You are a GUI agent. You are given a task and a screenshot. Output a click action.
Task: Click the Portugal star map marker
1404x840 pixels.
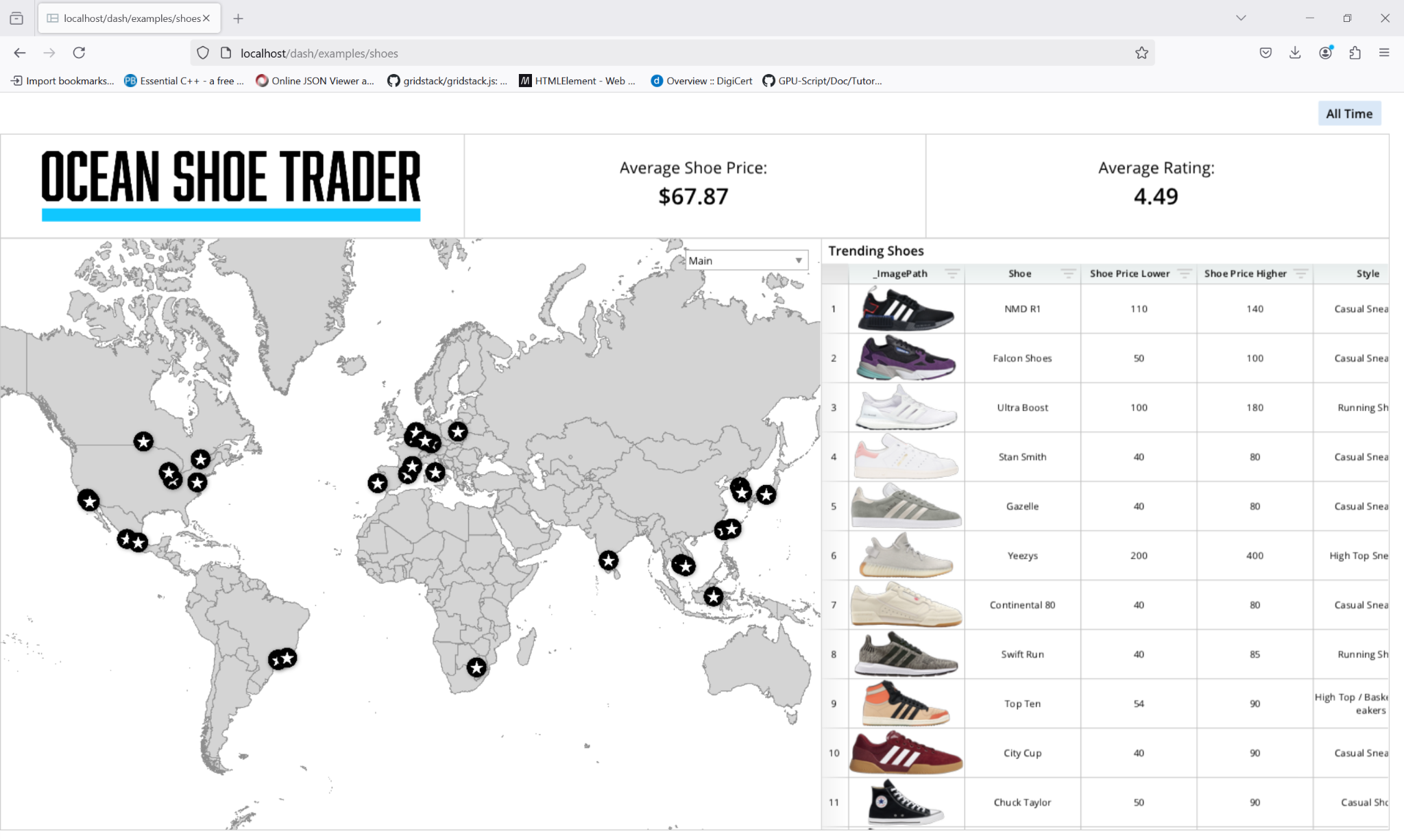pyautogui.click(x=377, y=483)
